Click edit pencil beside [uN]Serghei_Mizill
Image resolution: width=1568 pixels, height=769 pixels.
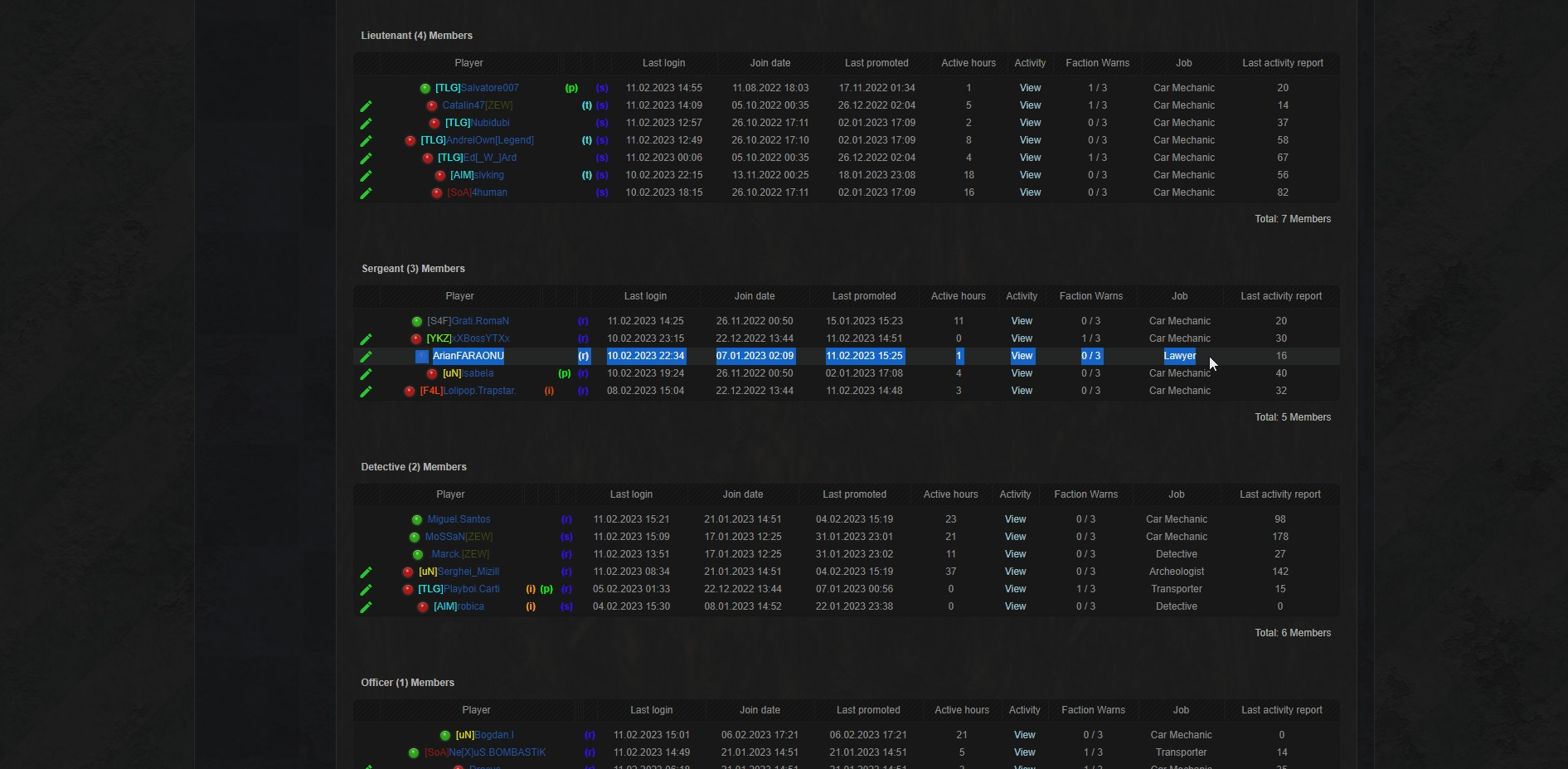pos(366,572)
